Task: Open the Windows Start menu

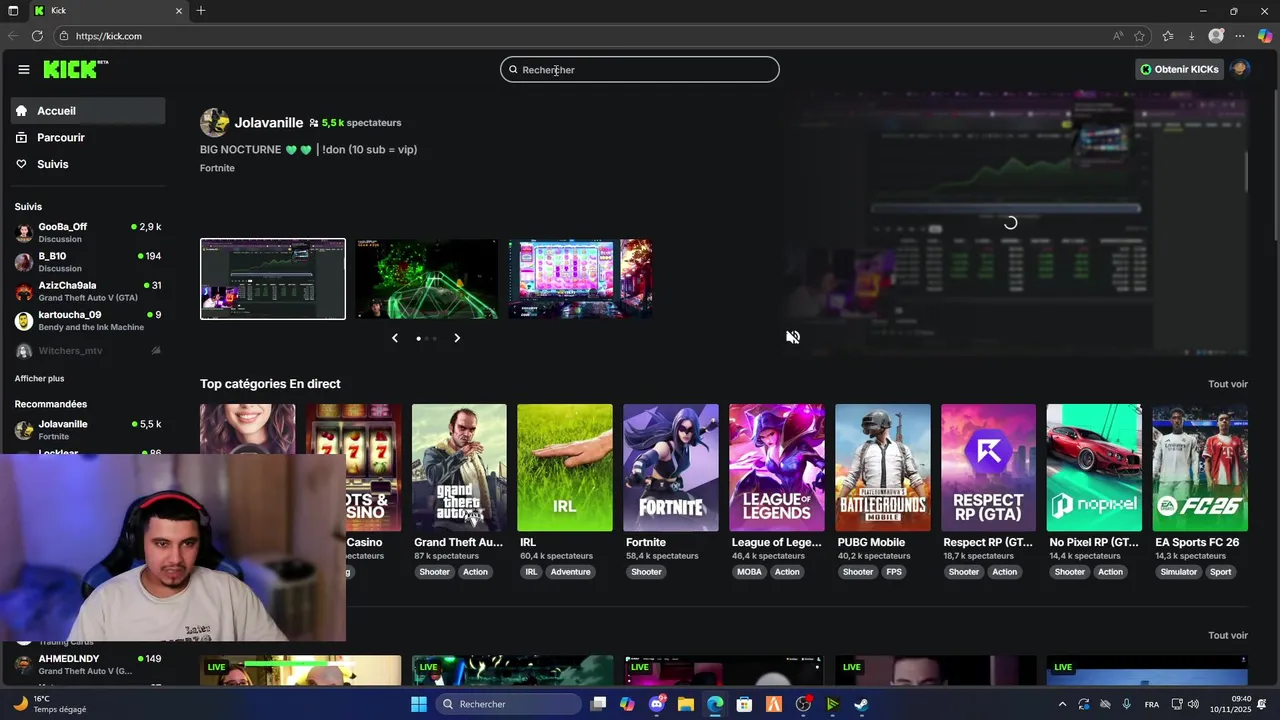Action: pos(419,704)
